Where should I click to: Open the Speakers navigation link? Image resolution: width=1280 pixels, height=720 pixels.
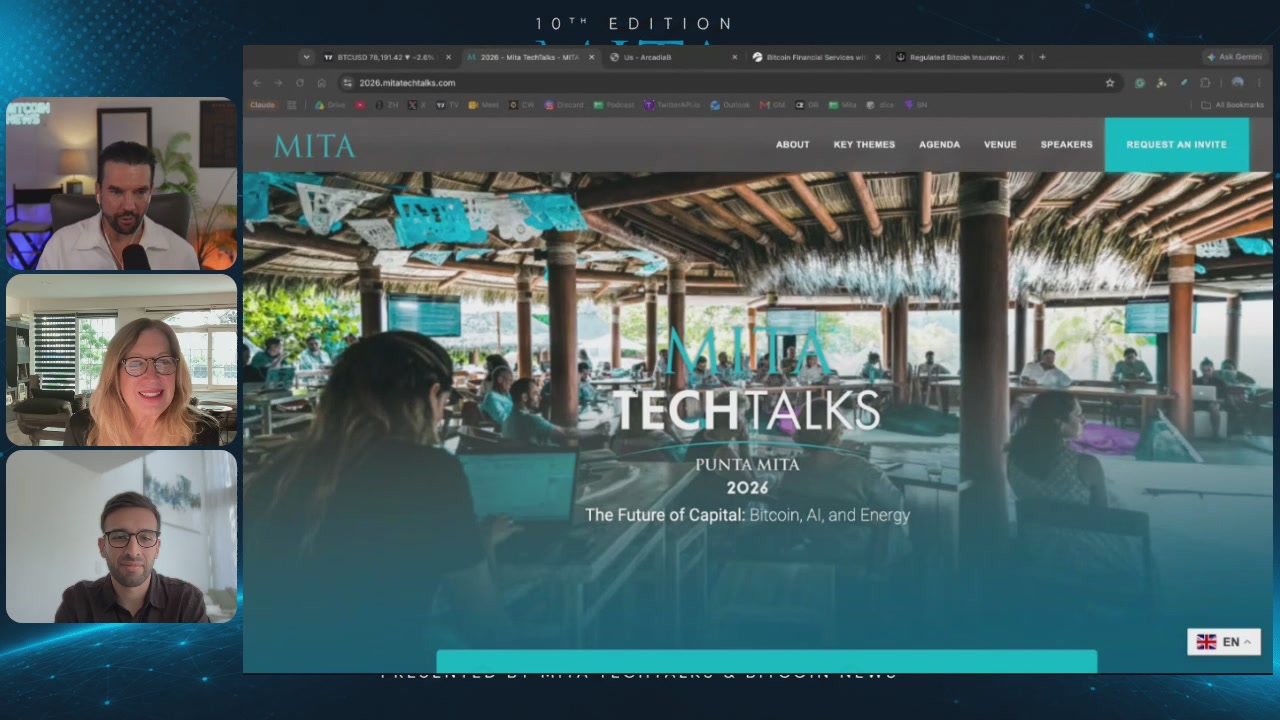(x=1066, y=145)
